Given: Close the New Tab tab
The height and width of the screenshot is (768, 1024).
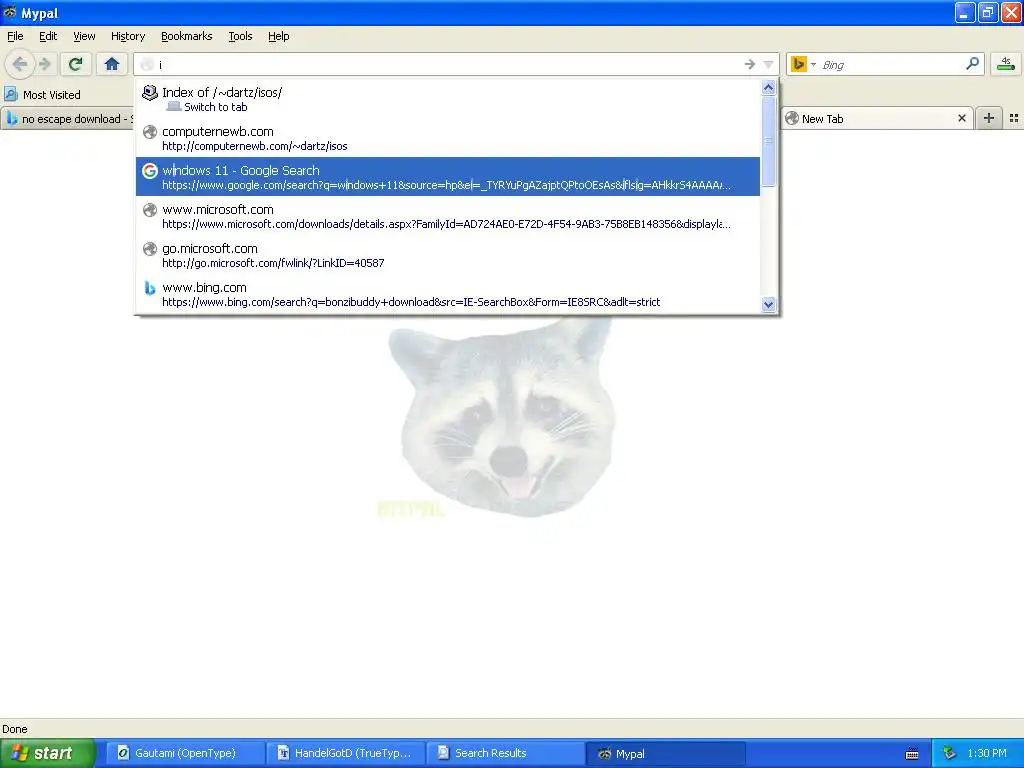Looking at the screenshot, I should click(961, 118).
